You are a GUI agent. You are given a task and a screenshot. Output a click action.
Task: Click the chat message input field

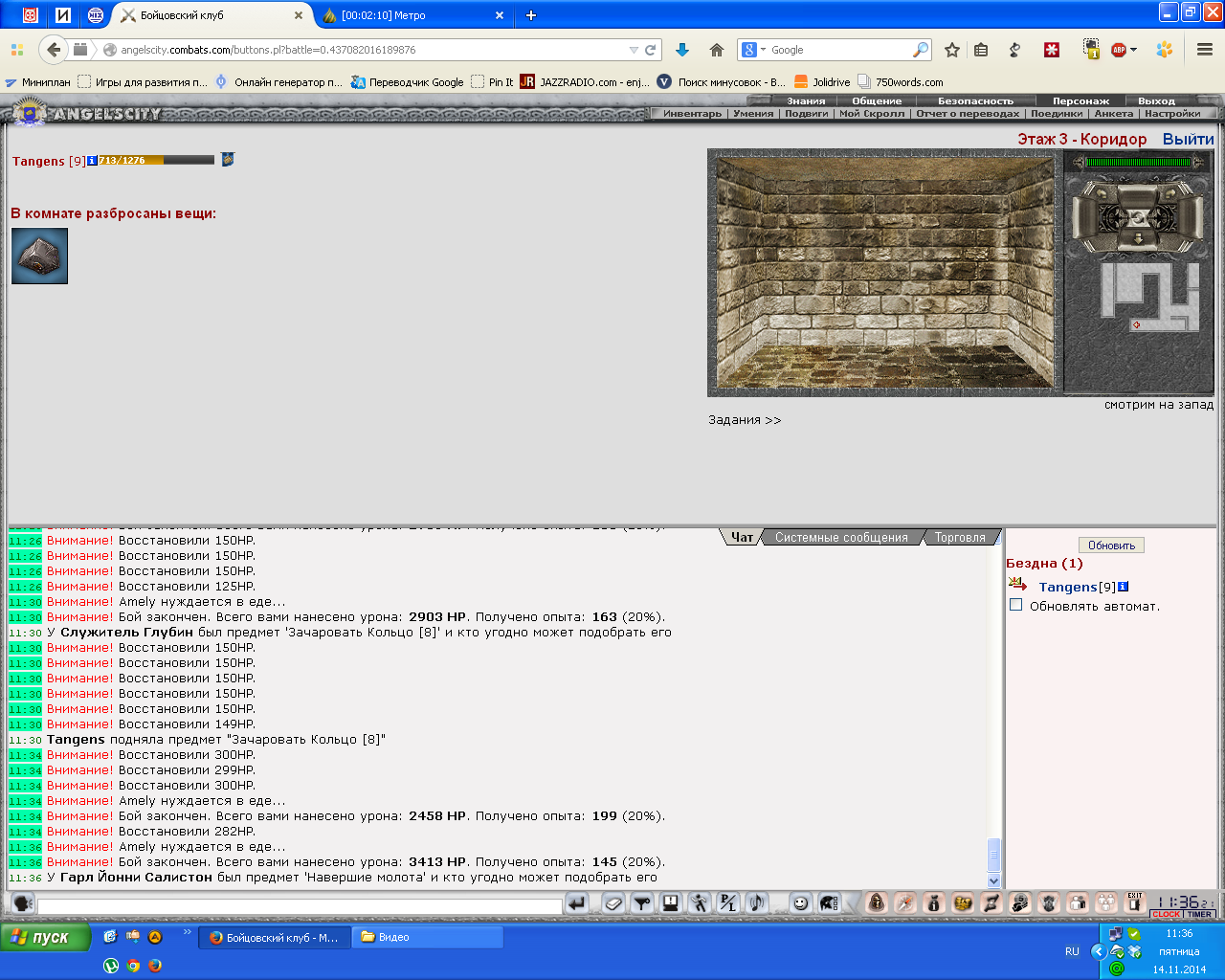tap(300, 905)
